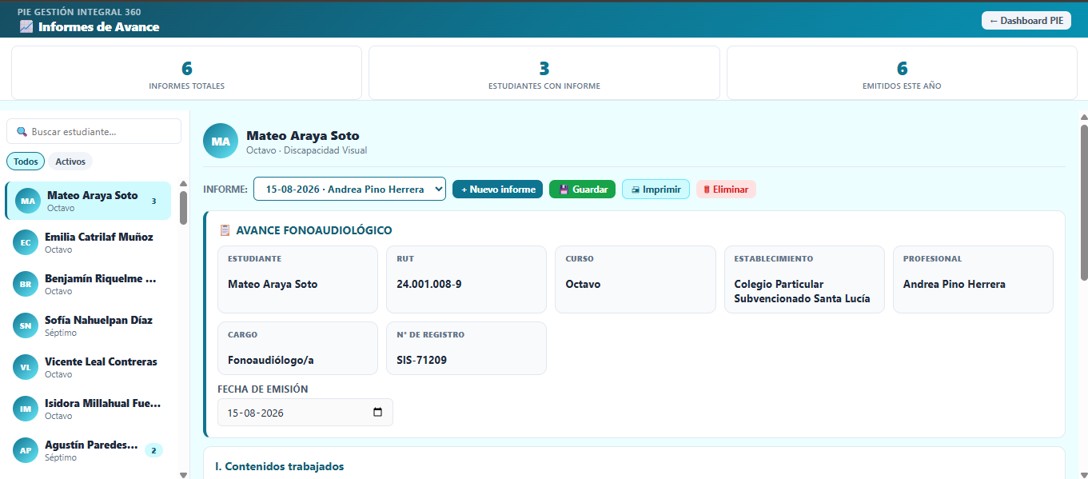Click the Cargo value Fonoaudiólogo/a

pyautogui.click(x=270, y=360)
